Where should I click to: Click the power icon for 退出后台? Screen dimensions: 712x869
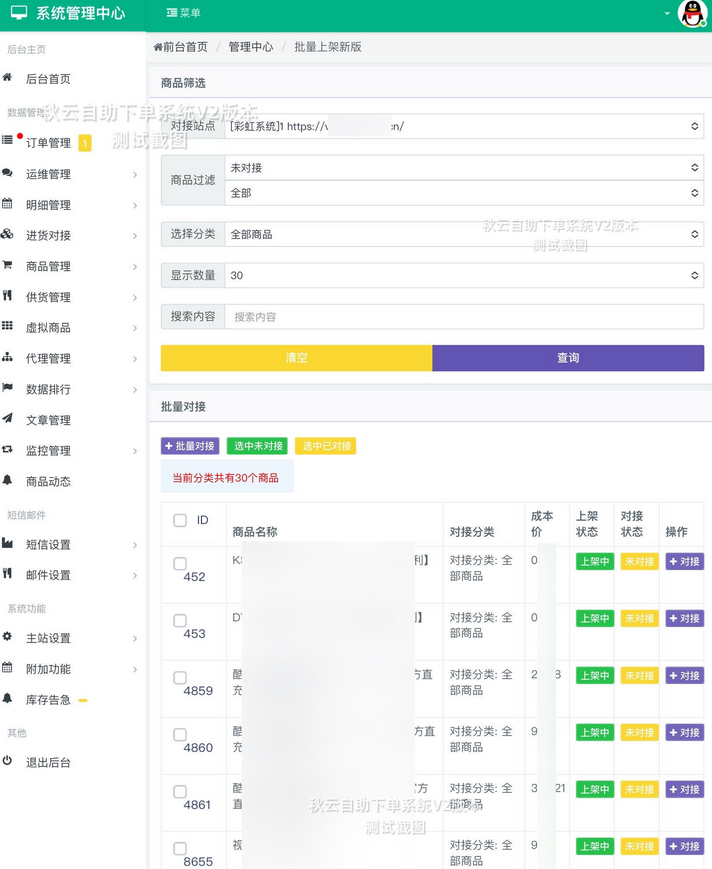[7, 760]
